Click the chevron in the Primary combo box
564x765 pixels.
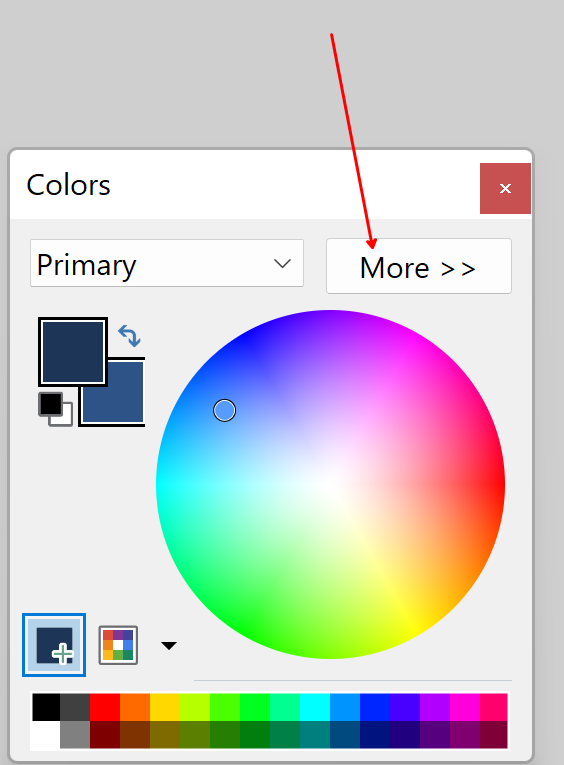[282, 264]
